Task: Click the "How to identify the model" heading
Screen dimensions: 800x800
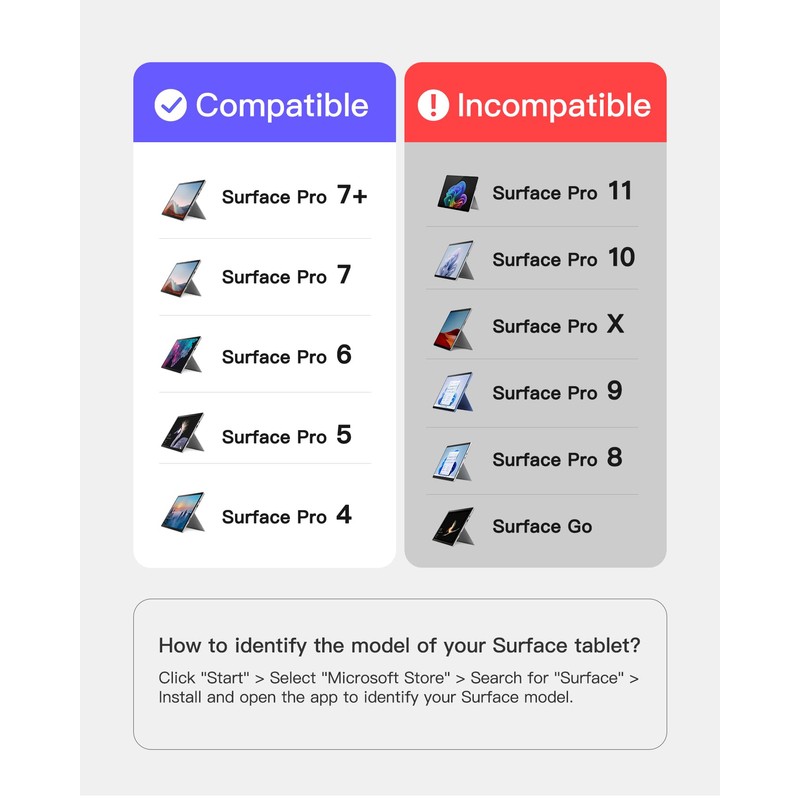Action: [x=399, y=645]
